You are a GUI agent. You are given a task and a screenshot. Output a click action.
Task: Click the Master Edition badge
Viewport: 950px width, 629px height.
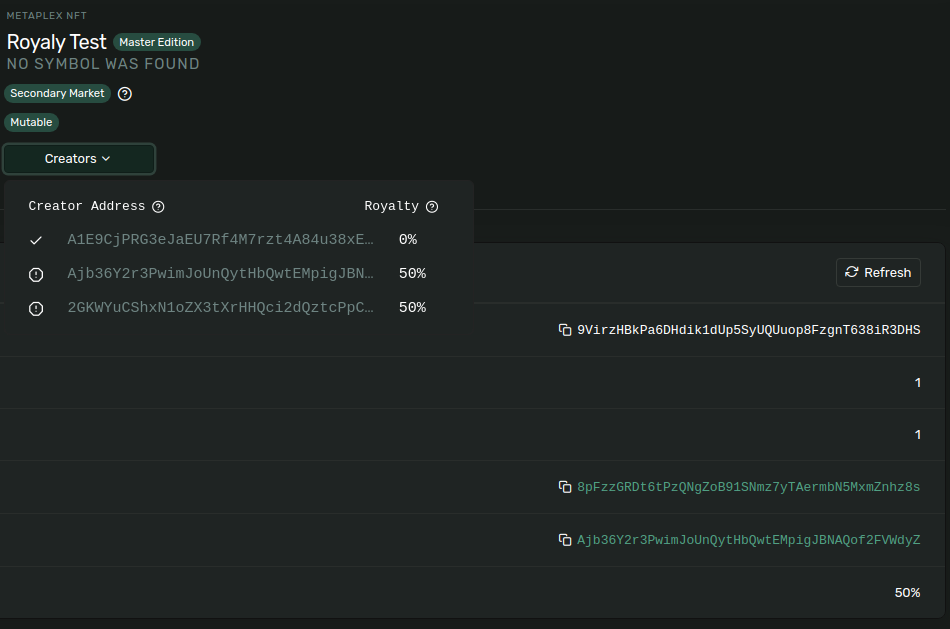(x=157, y=42)
